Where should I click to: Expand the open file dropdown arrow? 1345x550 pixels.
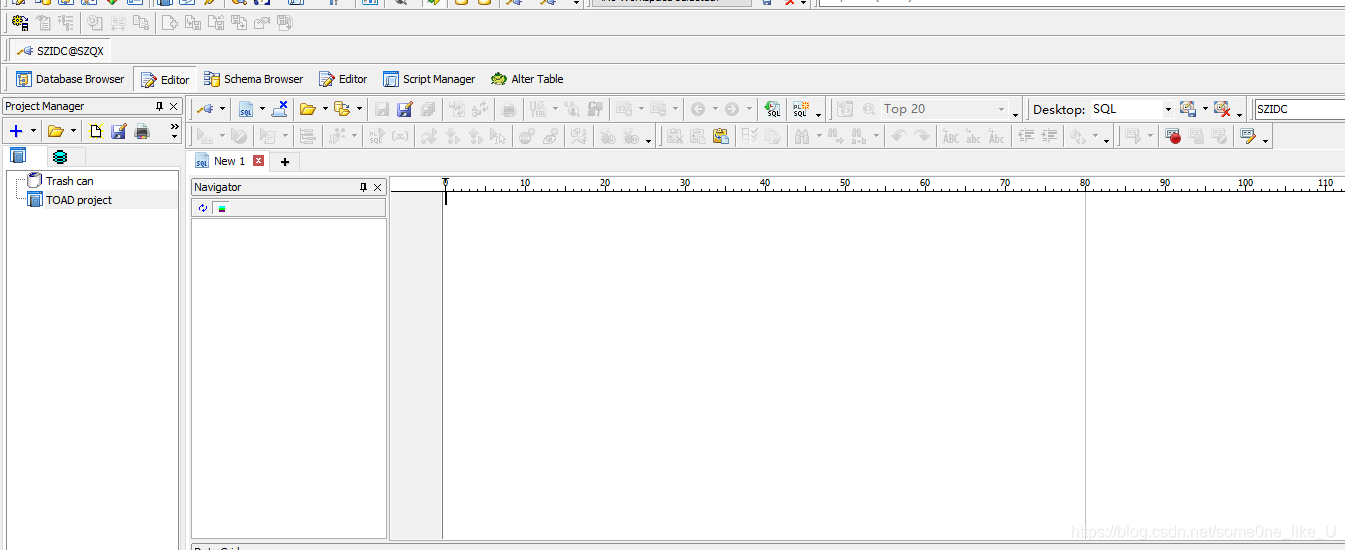click(x=325, y=109)
